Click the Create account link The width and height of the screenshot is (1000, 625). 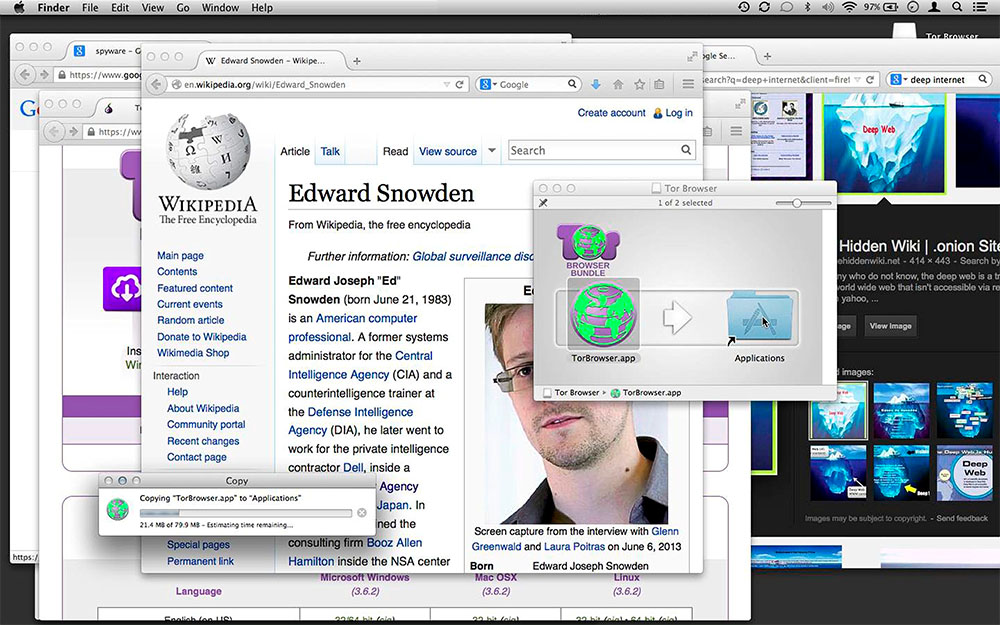(x=611, y=113)
